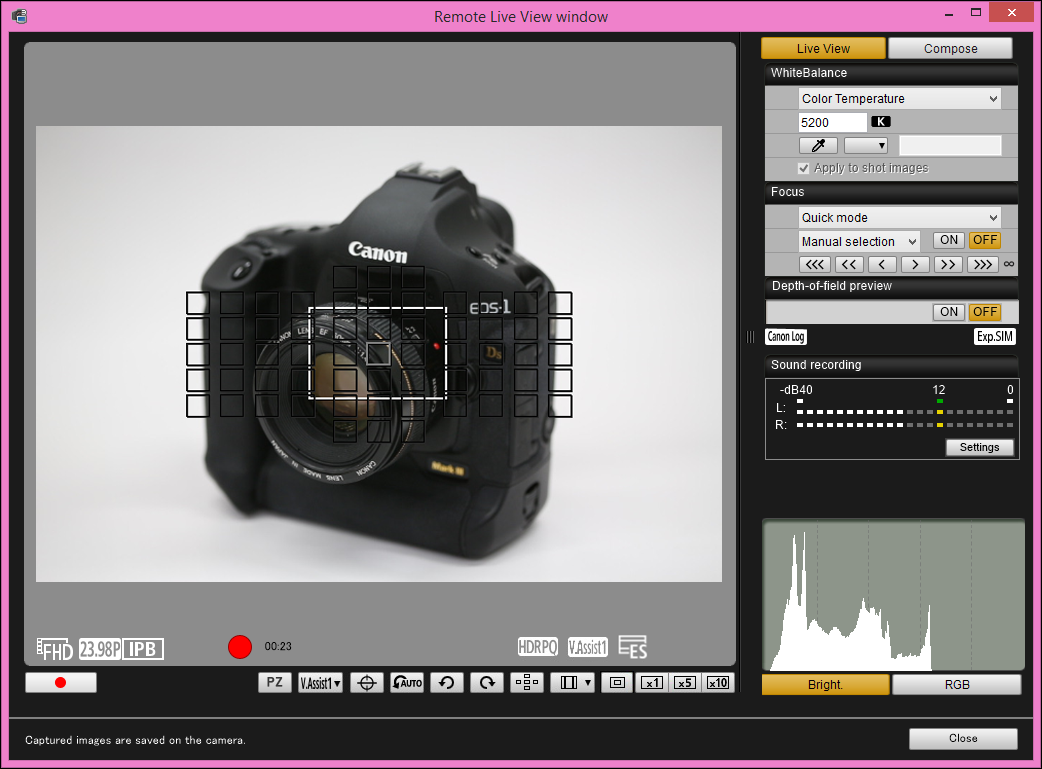Nudge focus farther with single-right arrow
Viewport: 1042px width, 769px height.
tap(915, 265)
